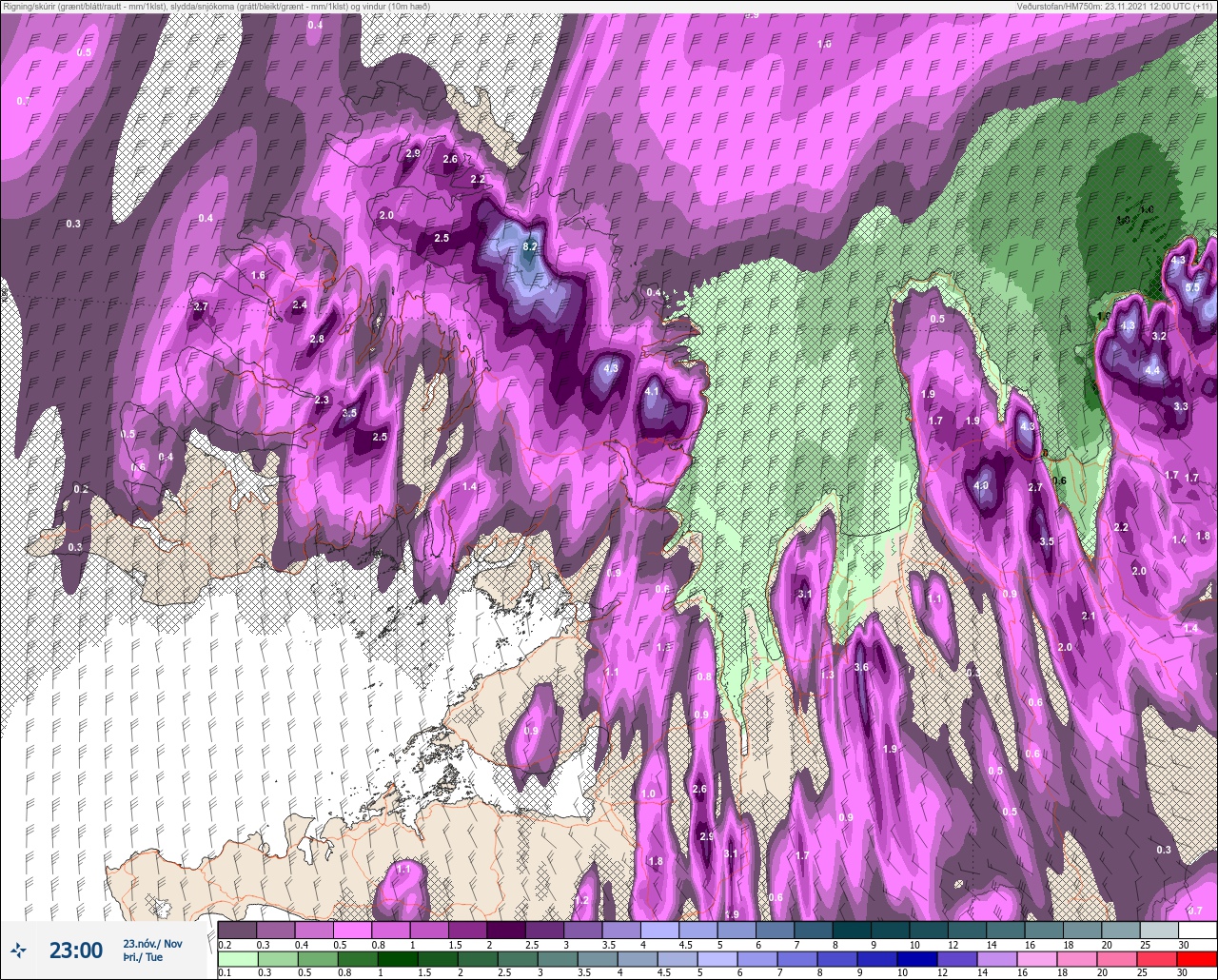This screenshot has width=1218, height=980.
Task: Click the wind compass icon beside 23:00
Action: [x=19, y=950]
